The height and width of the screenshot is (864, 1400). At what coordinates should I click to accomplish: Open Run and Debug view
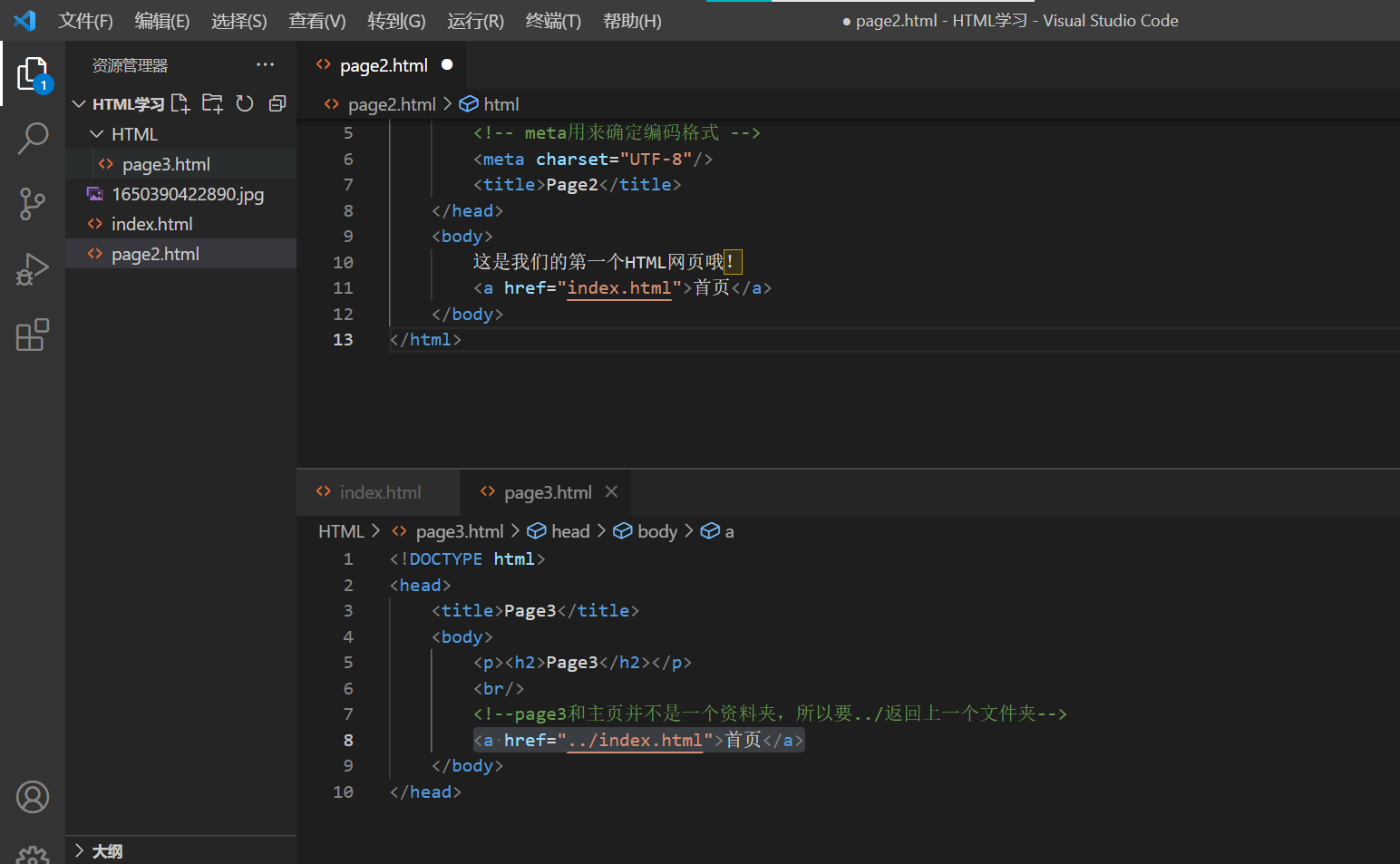[33, 269]
